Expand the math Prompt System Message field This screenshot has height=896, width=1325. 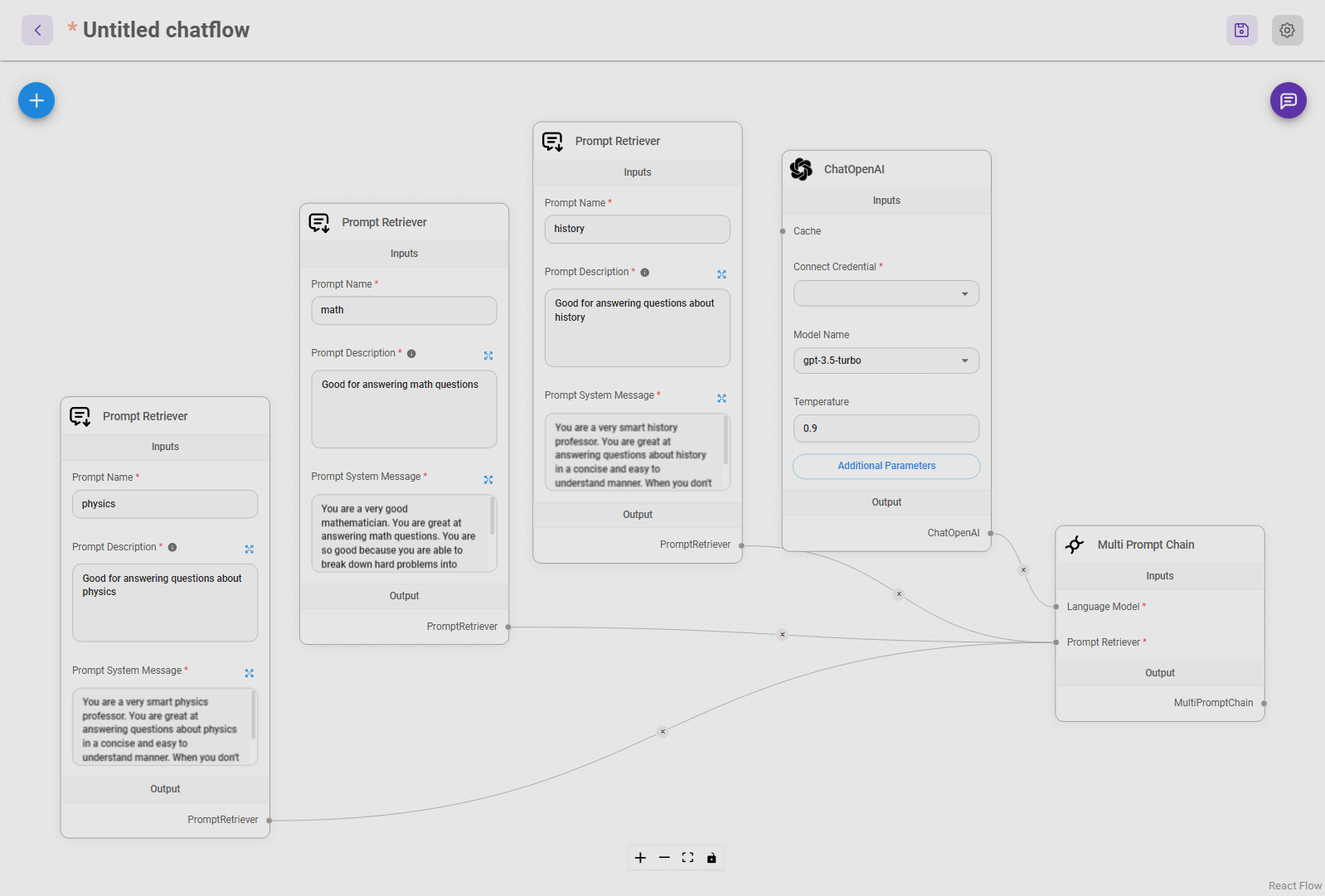(488, 480)
